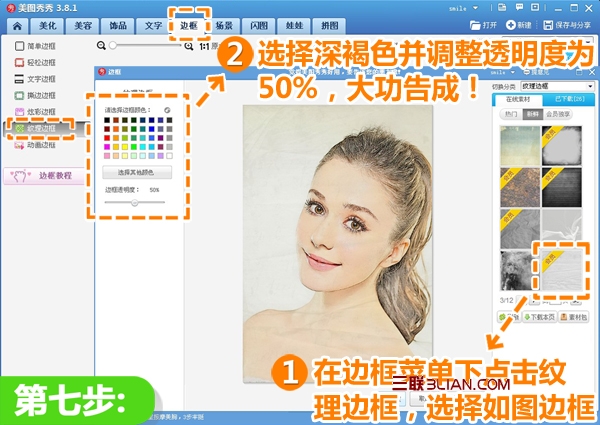
Task: Reset the border color with the round icon
Action: [x=167, y=110]
